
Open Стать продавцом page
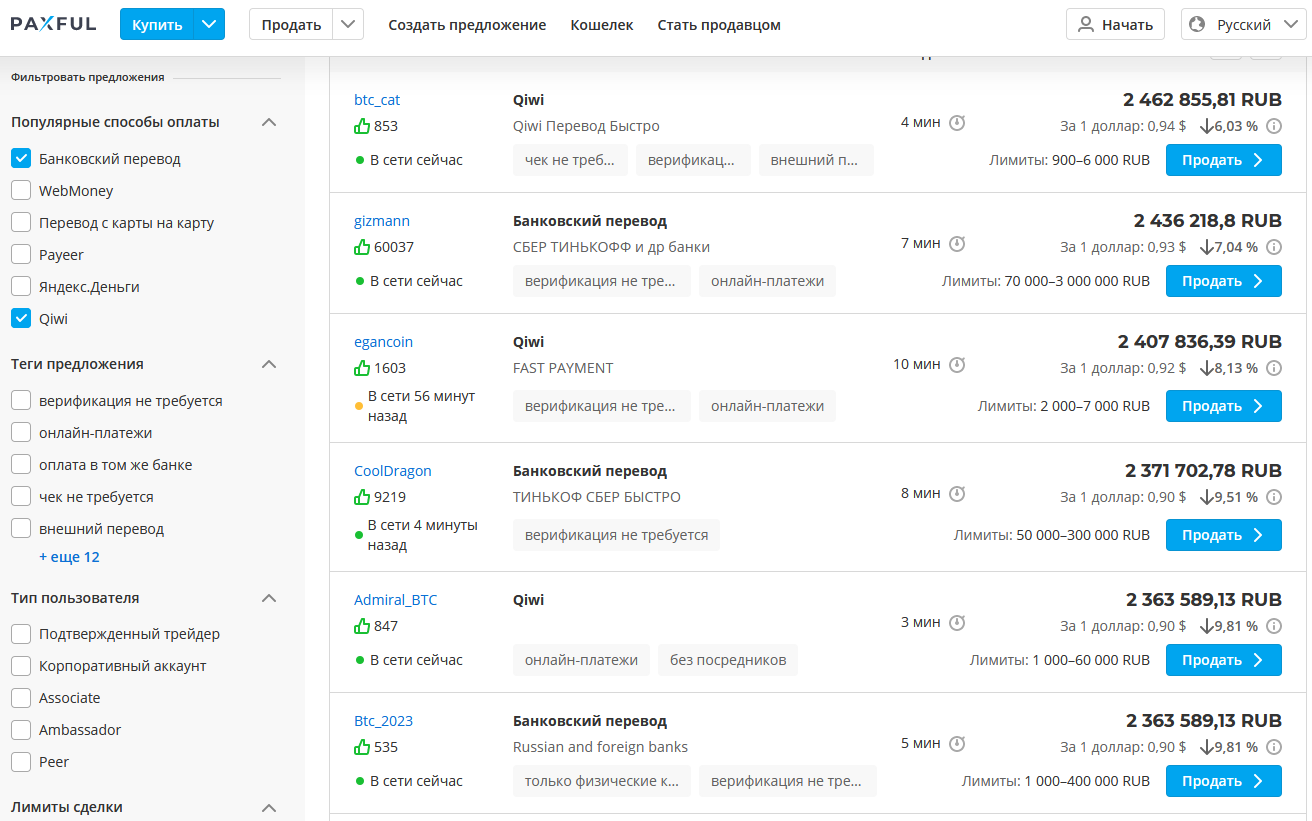(x=719, y=25)
